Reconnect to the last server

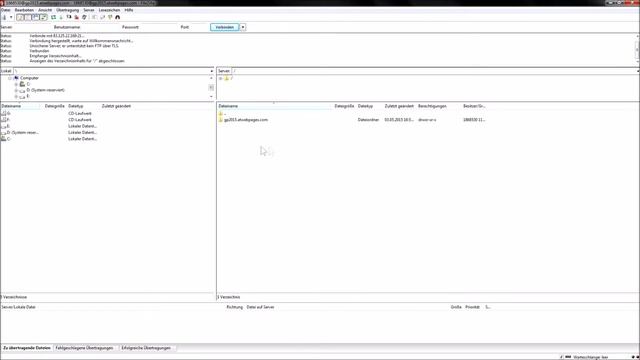(84, 17)
